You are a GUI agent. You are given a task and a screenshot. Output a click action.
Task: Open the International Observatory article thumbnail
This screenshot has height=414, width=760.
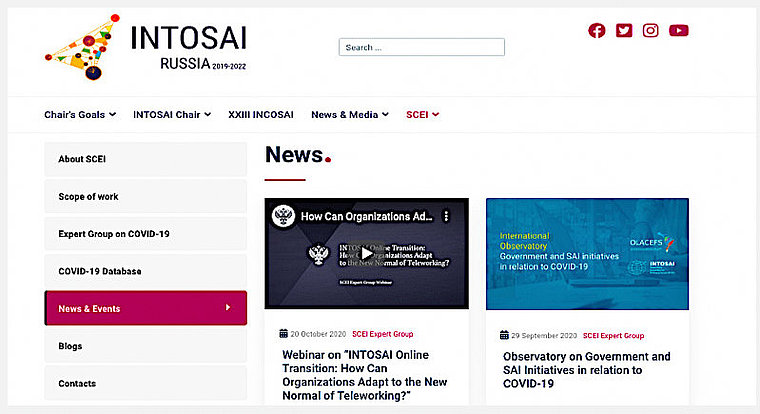[587, 254]
